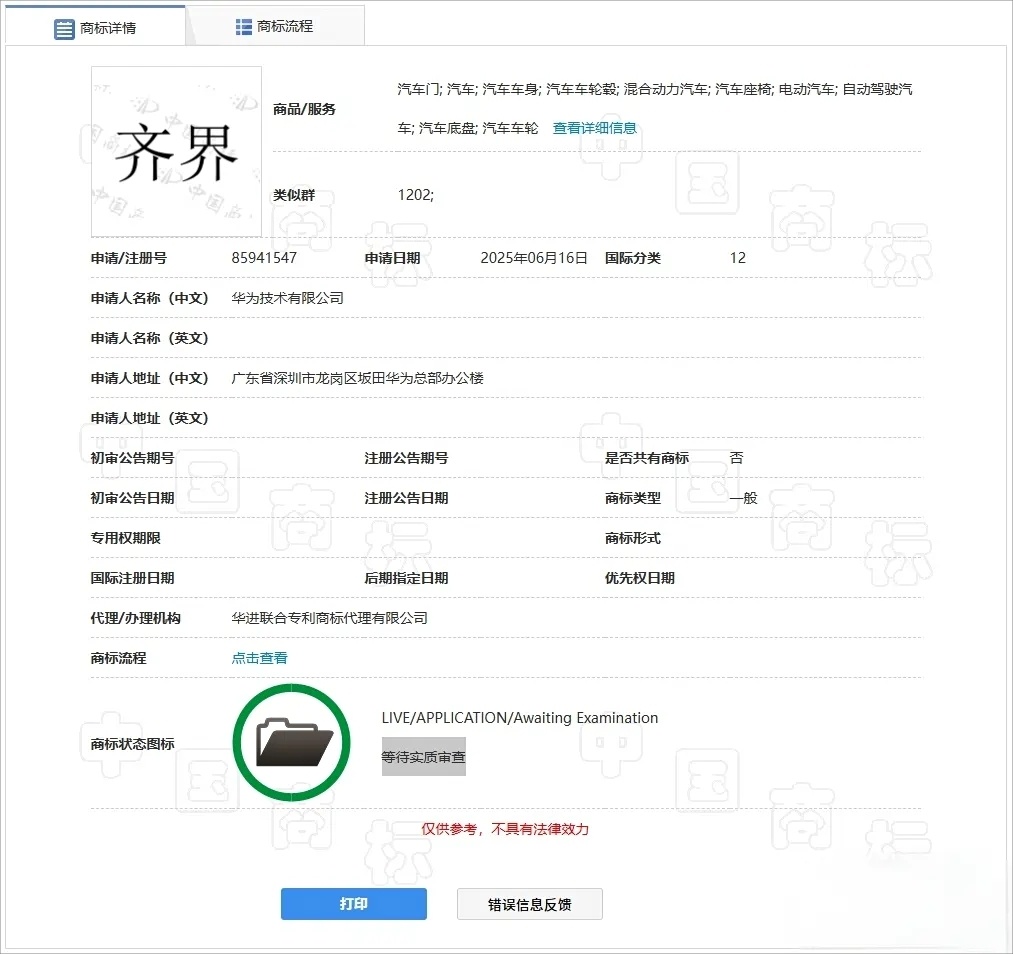Select the document icon on 商标详情 tab
The height and width of the screenshot is (954, 1013).
[x=62, y=25]
